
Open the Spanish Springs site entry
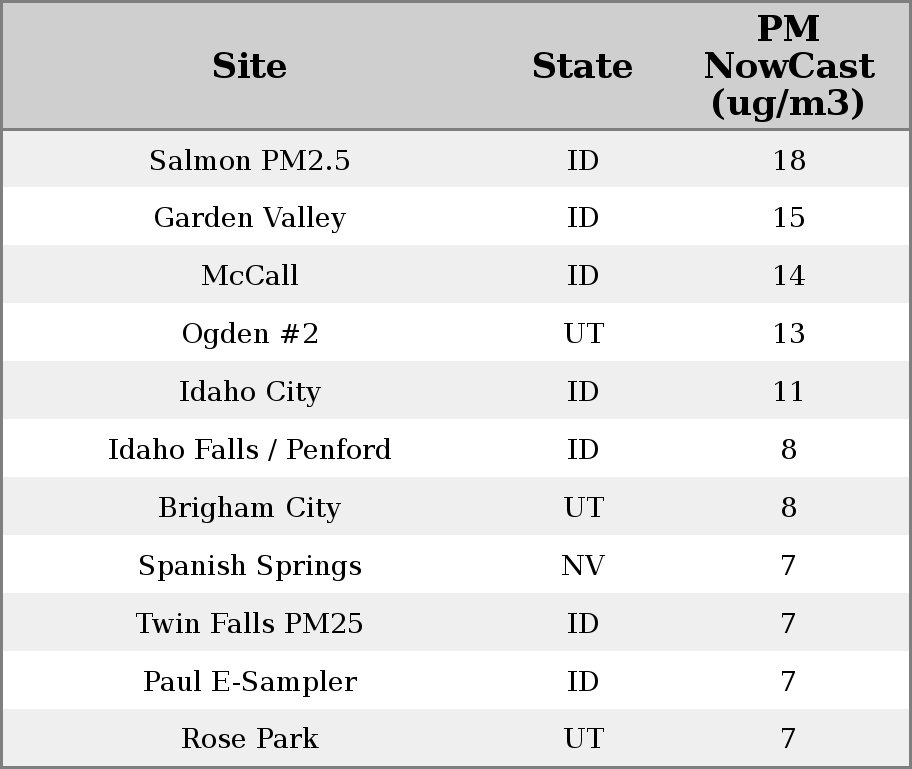click(249, 566)
